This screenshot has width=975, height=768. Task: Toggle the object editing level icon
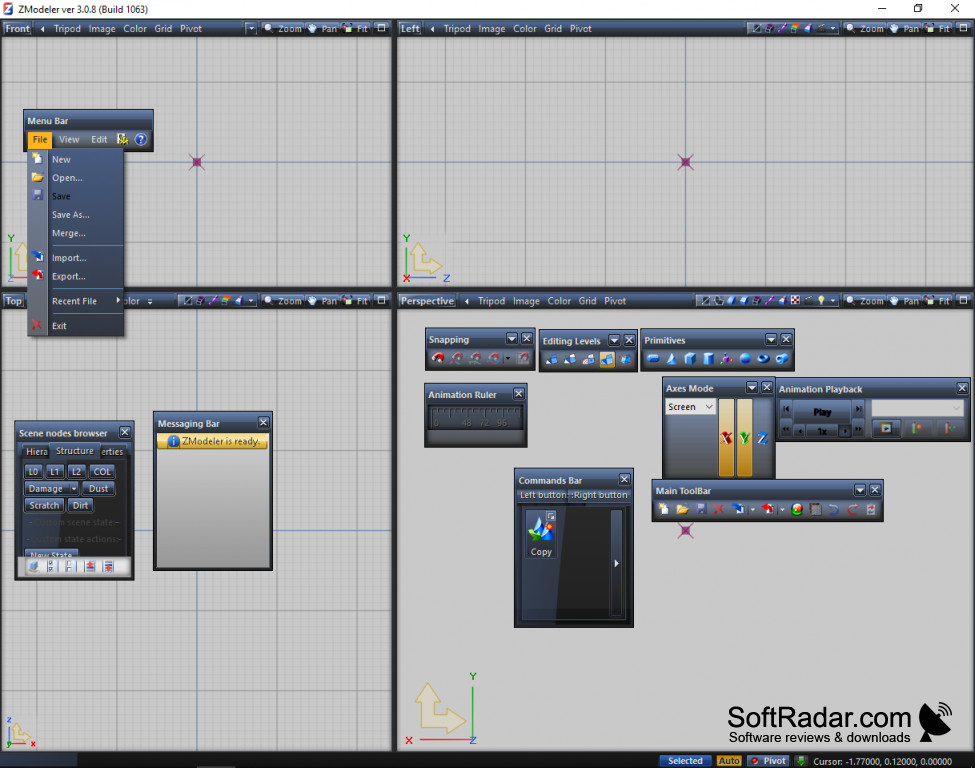coord(625,359)
